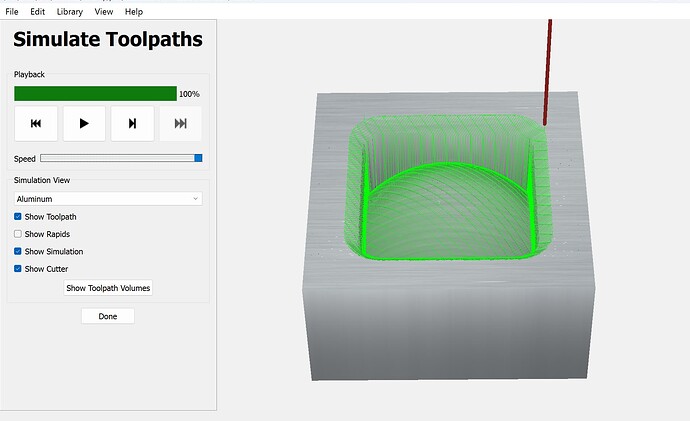
Task: Toggle the Show Cutter checkbox
Action: click(x=18, y=269)
